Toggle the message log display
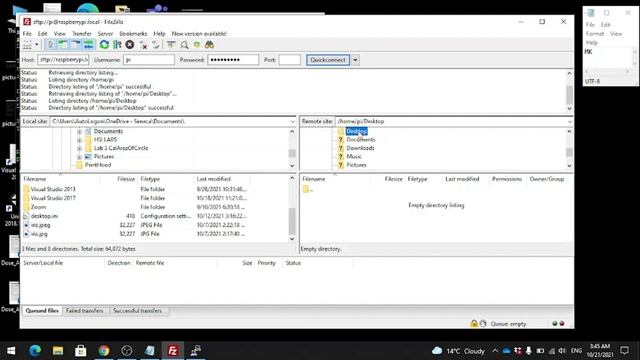 (x=51, y=45)
